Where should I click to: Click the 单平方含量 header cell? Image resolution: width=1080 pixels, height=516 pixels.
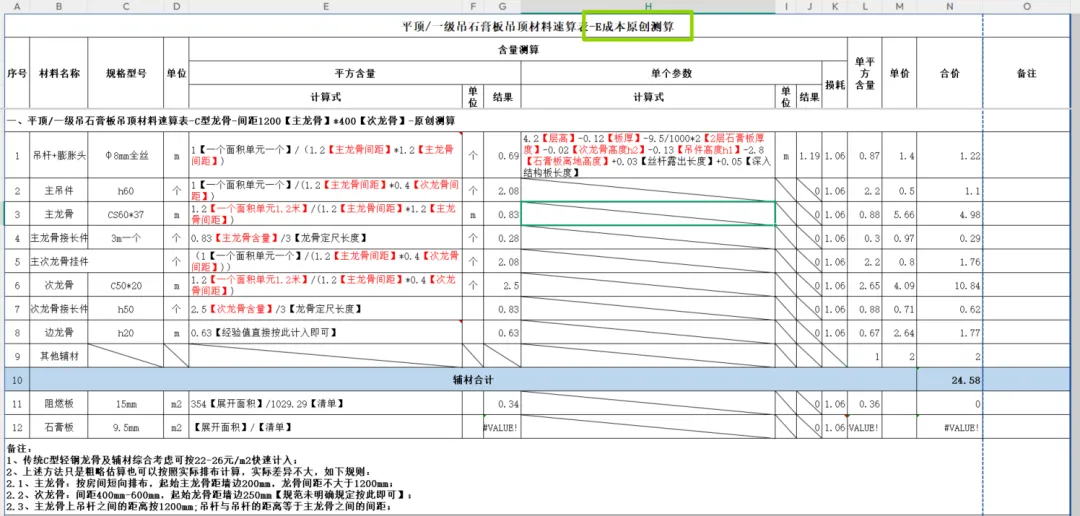[864, 74]
